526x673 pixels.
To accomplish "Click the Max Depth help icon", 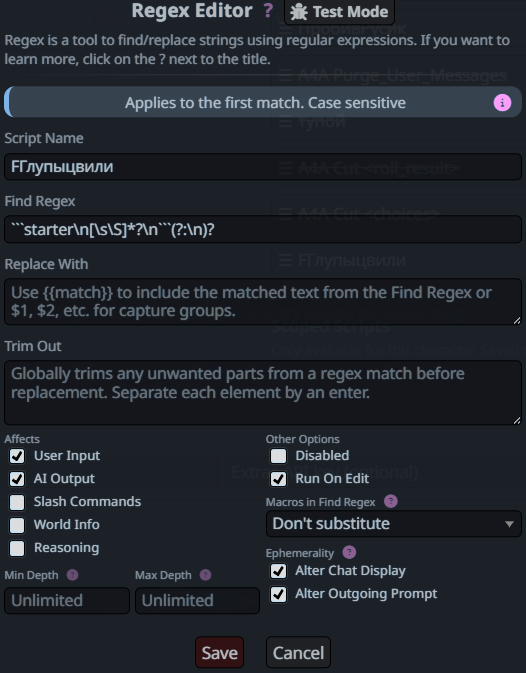I will click(x=206, y=575).
